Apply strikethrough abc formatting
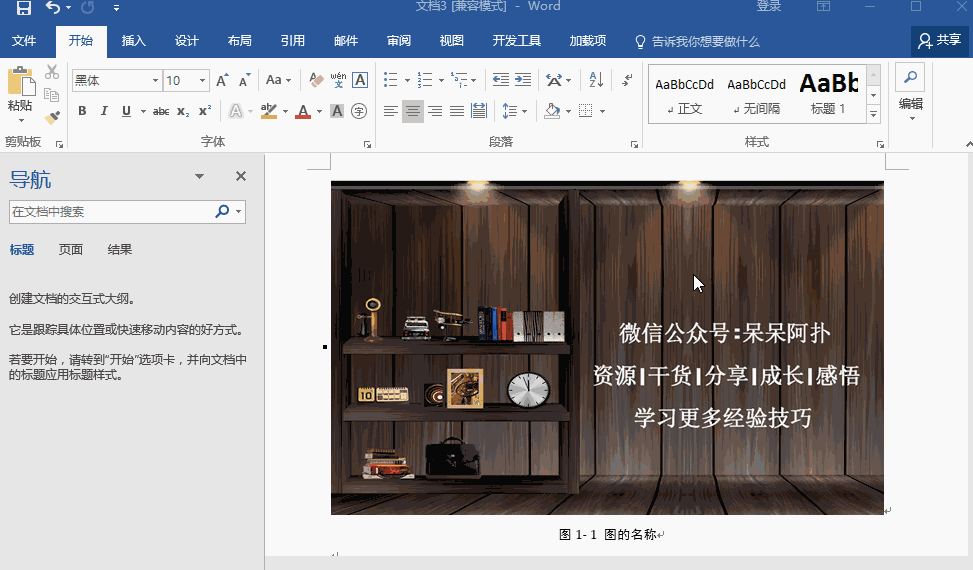Screen dimensions: 973x570 click(161, 112)
